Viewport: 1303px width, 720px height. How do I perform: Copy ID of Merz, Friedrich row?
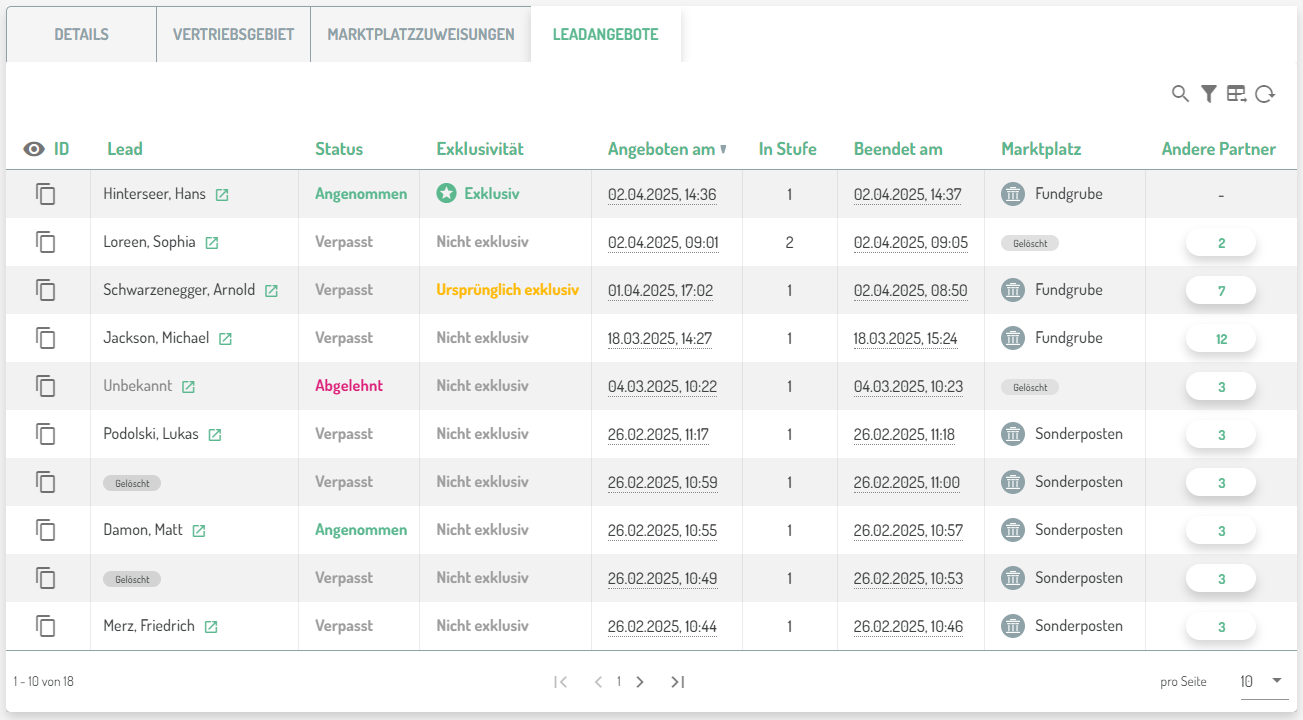coord(46,626)
